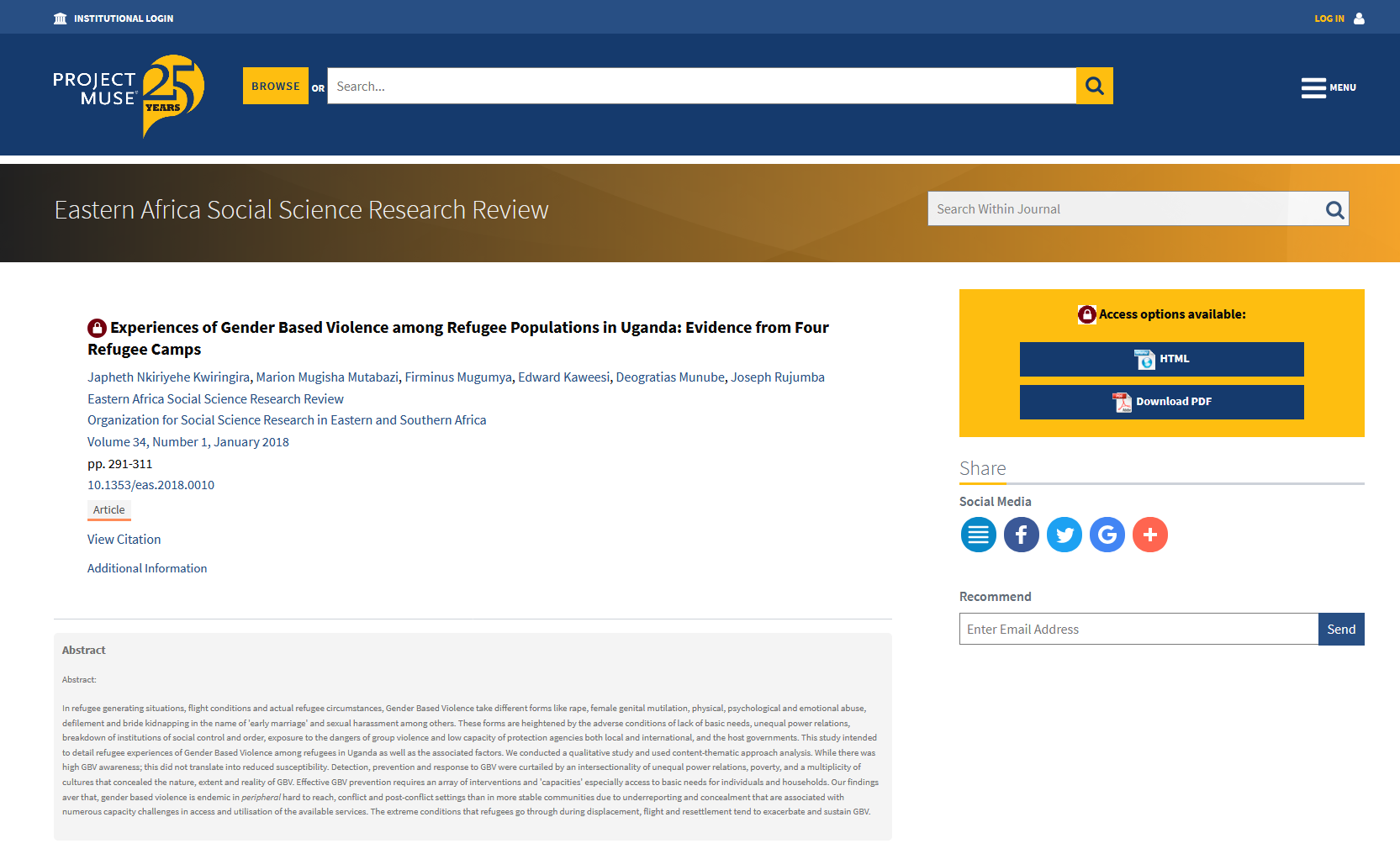
Task: Click the Enter Email Address field
Action: [1138, 629]
